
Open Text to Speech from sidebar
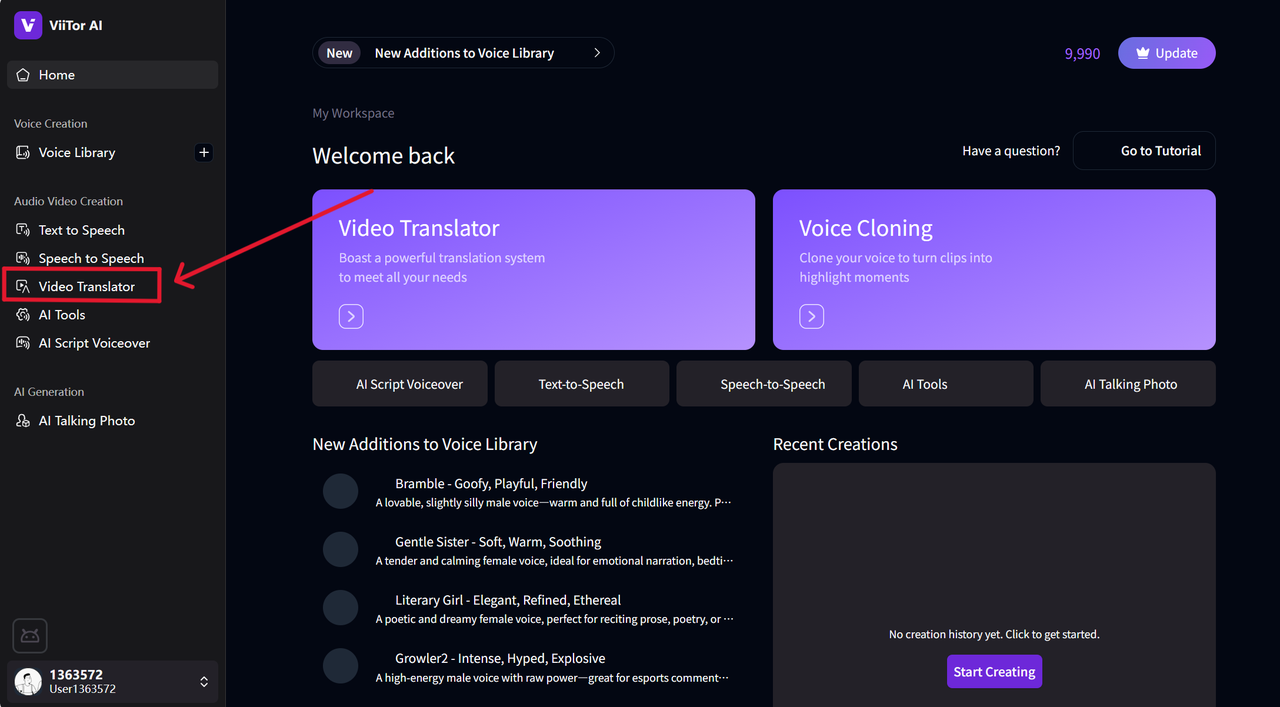pyautogui.click(x=81, y=230)
